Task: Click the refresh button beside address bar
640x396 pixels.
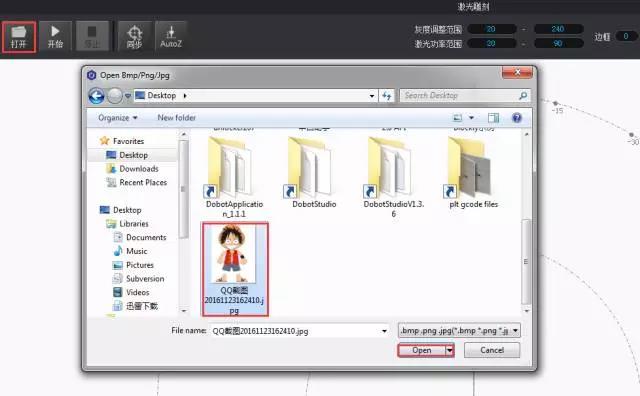Action: tap(387, 96)
